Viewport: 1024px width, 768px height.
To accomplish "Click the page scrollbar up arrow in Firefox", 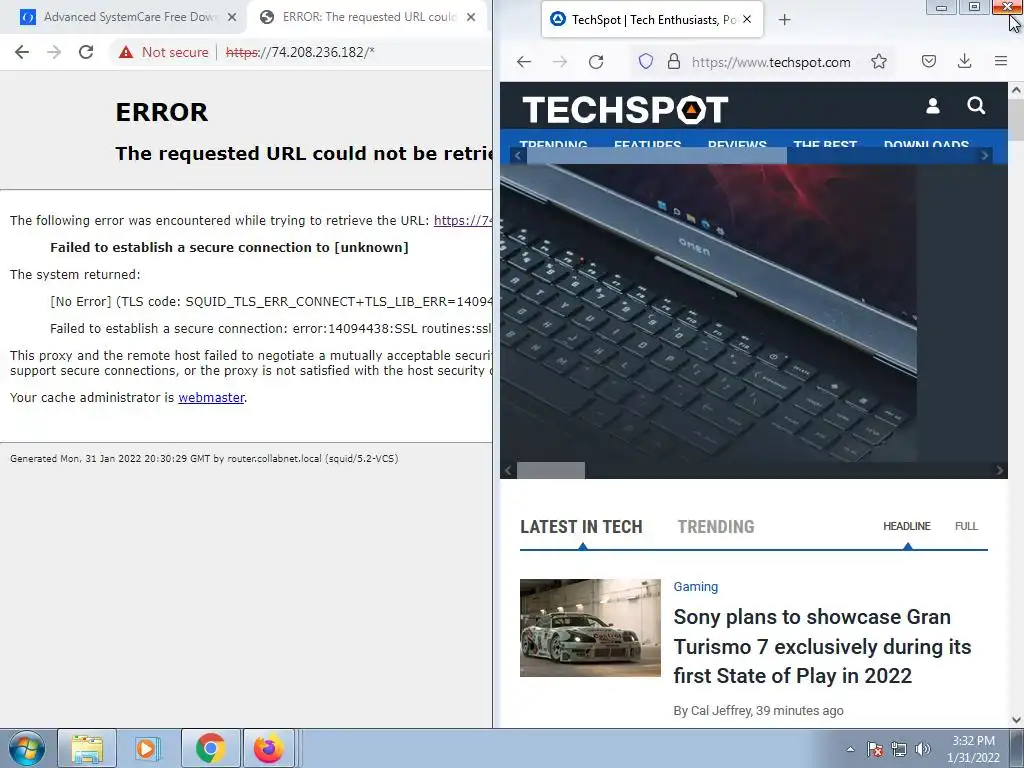I will tap(1016, 90).
